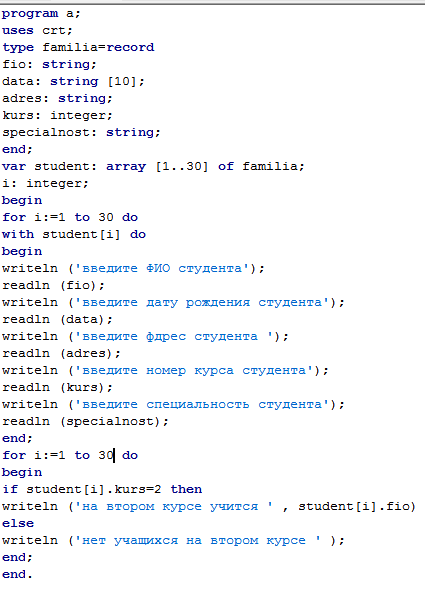Click the 'i: integer;' declaration line
Image resolution: width=425 pixels, height=596 pixels.
pyautogui.click(x=45, y=183)
